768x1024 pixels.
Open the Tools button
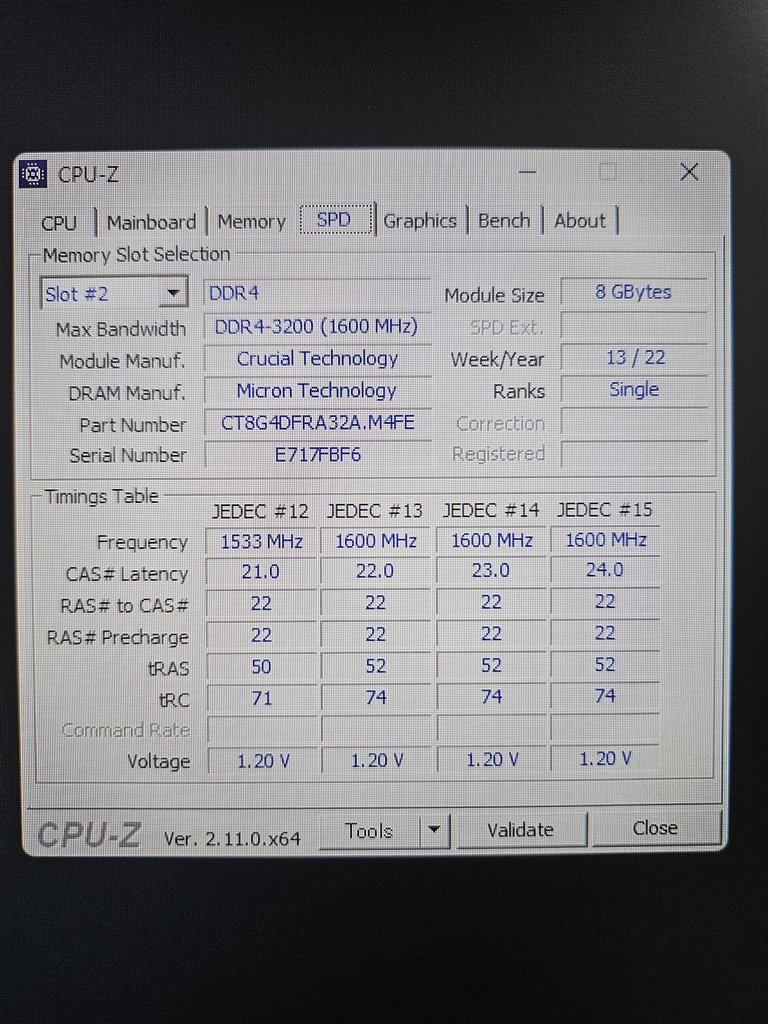pyautogui.click(x=369, y=831)
